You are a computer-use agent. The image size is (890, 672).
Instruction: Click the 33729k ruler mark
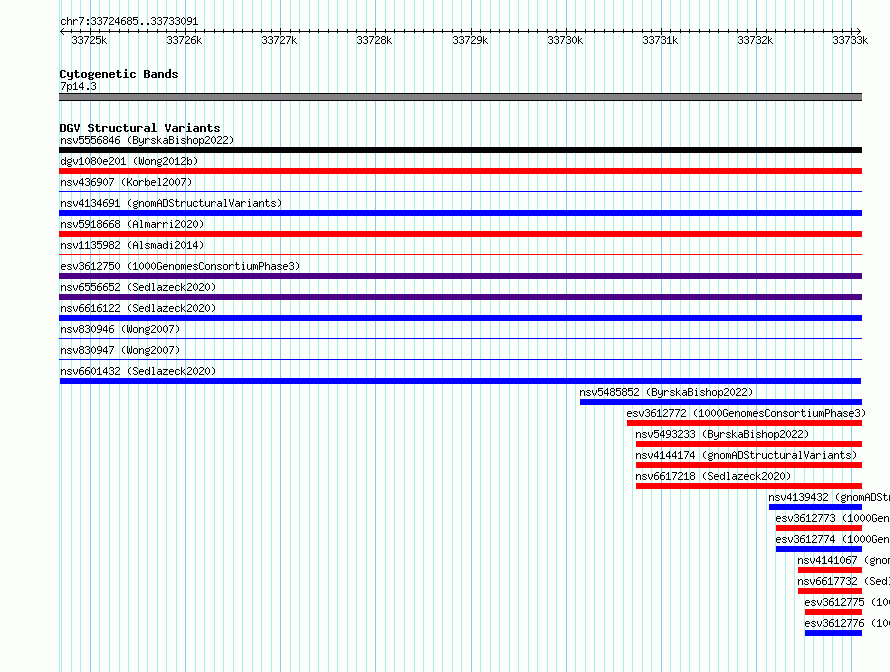pyautogui.click(x=470, y=40)
